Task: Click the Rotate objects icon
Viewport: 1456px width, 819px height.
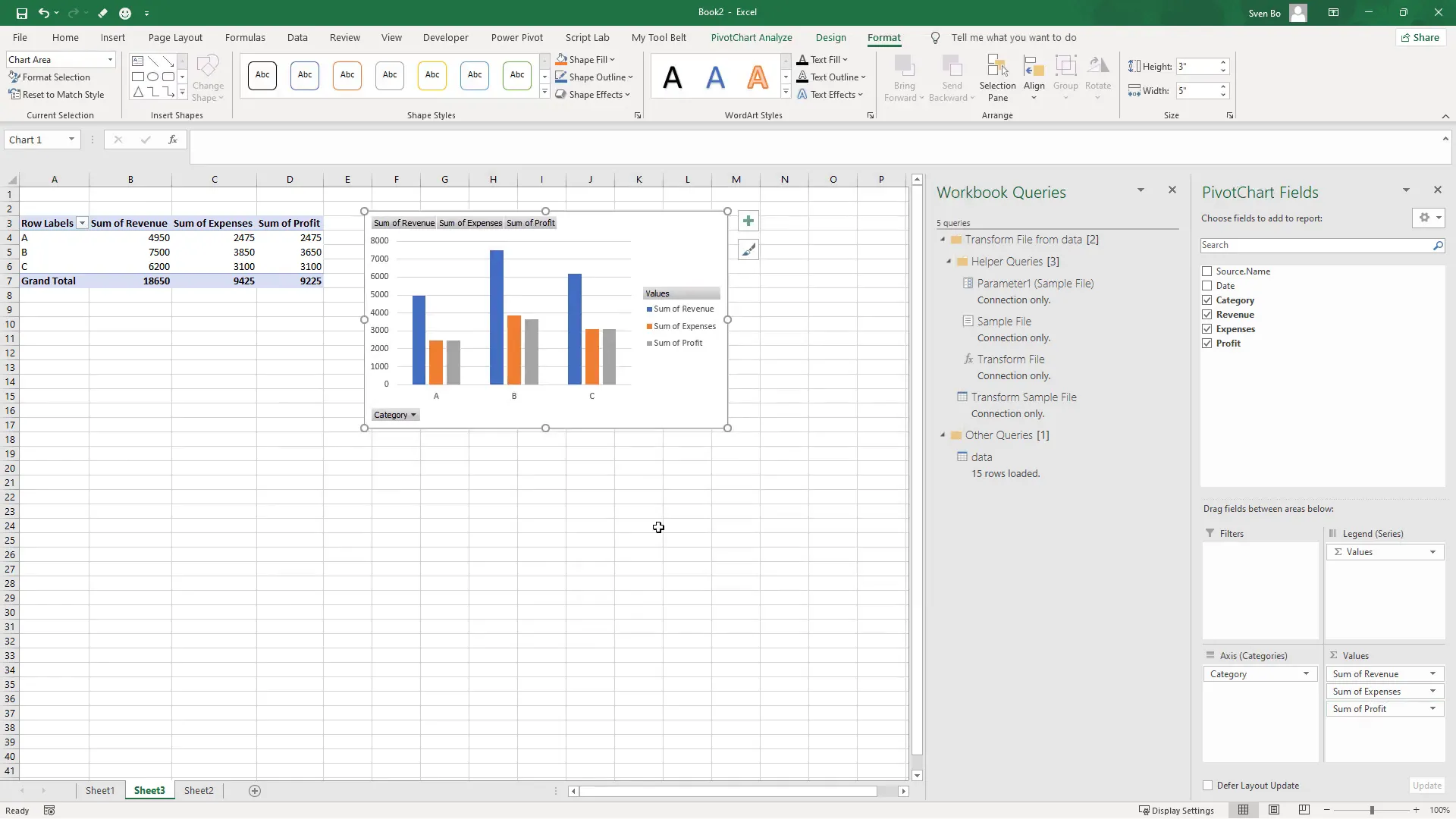Action: 1099,77
